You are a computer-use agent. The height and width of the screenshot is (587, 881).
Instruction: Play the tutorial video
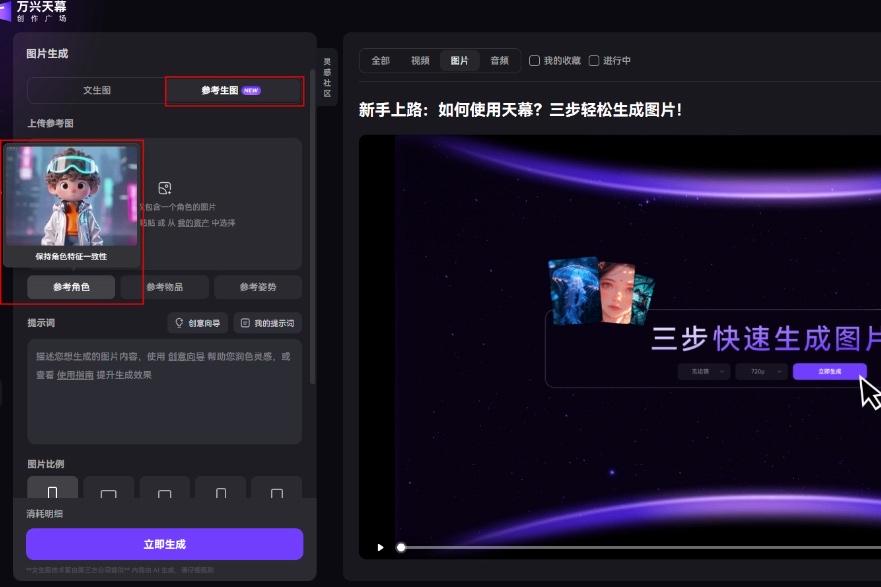point(380,547)
